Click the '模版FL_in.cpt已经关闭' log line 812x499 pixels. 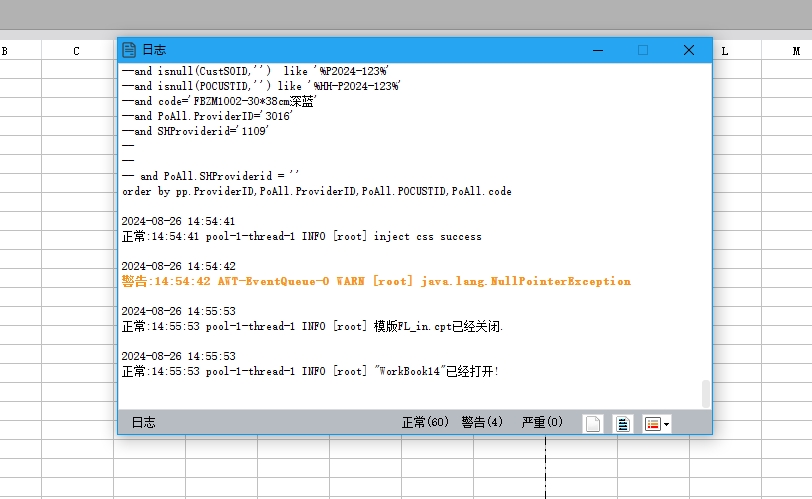312,327
